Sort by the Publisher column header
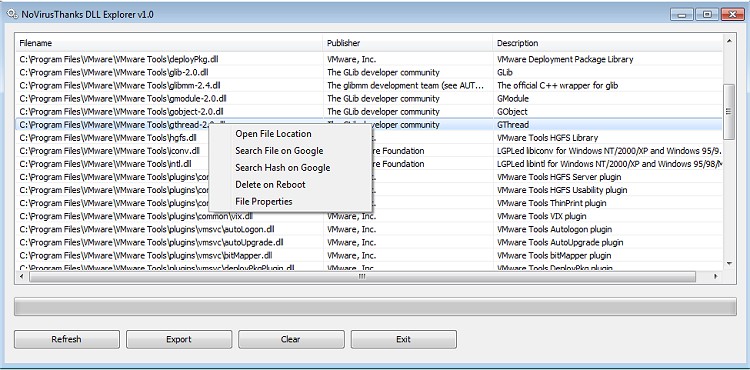This screenshot has height=370, width=750. pyautogui.click(x=408, y=43)
